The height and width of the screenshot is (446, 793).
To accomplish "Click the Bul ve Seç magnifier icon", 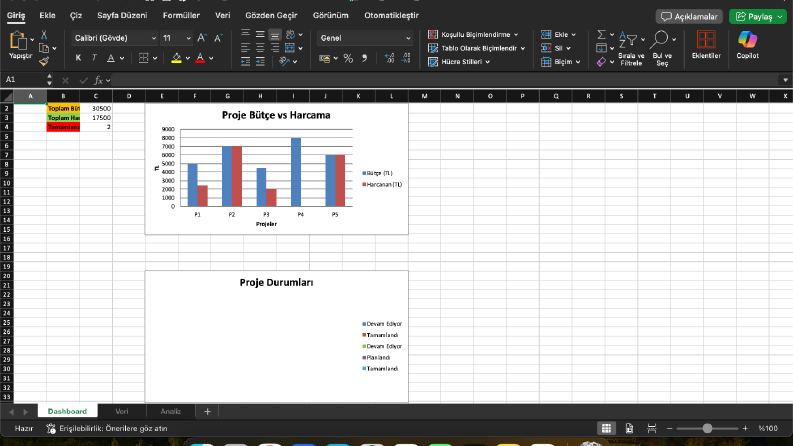I will point(659,39).
